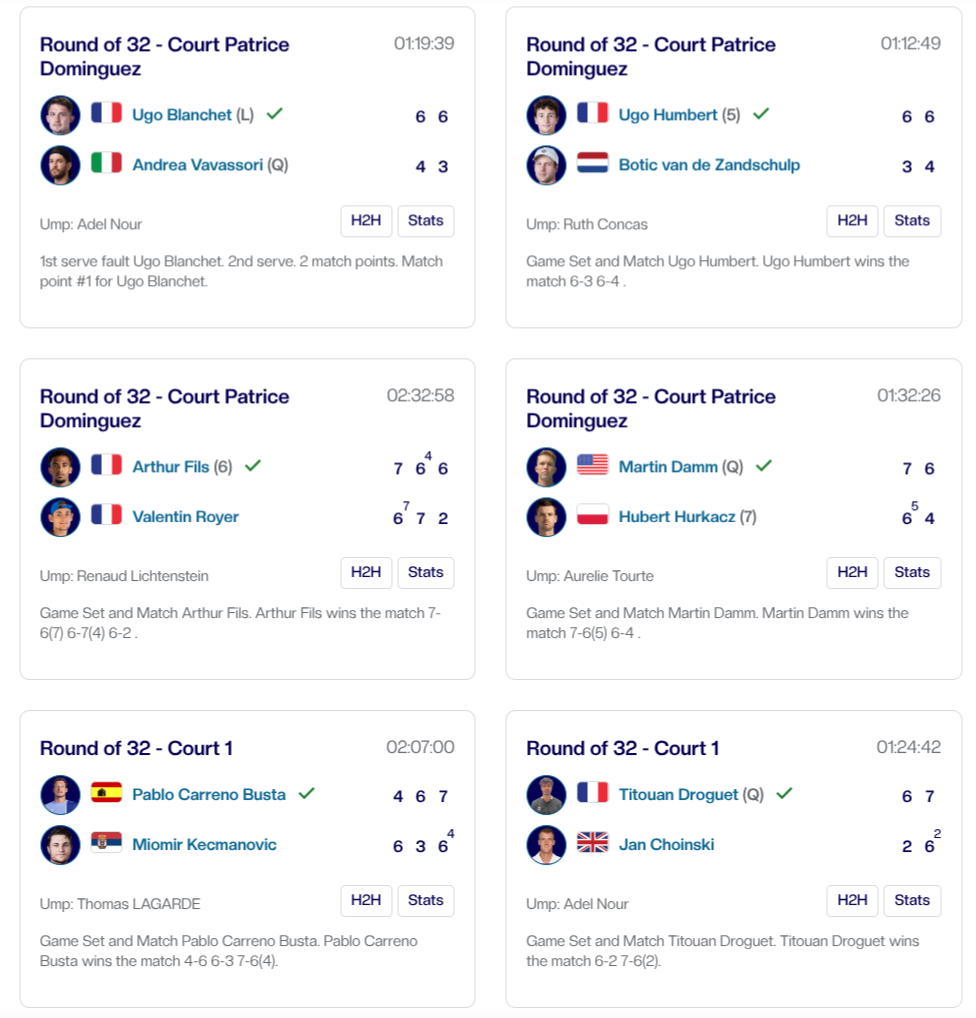
Task: Click Pablo Carreno Busta's profile photo
Action: pos(60,795)
